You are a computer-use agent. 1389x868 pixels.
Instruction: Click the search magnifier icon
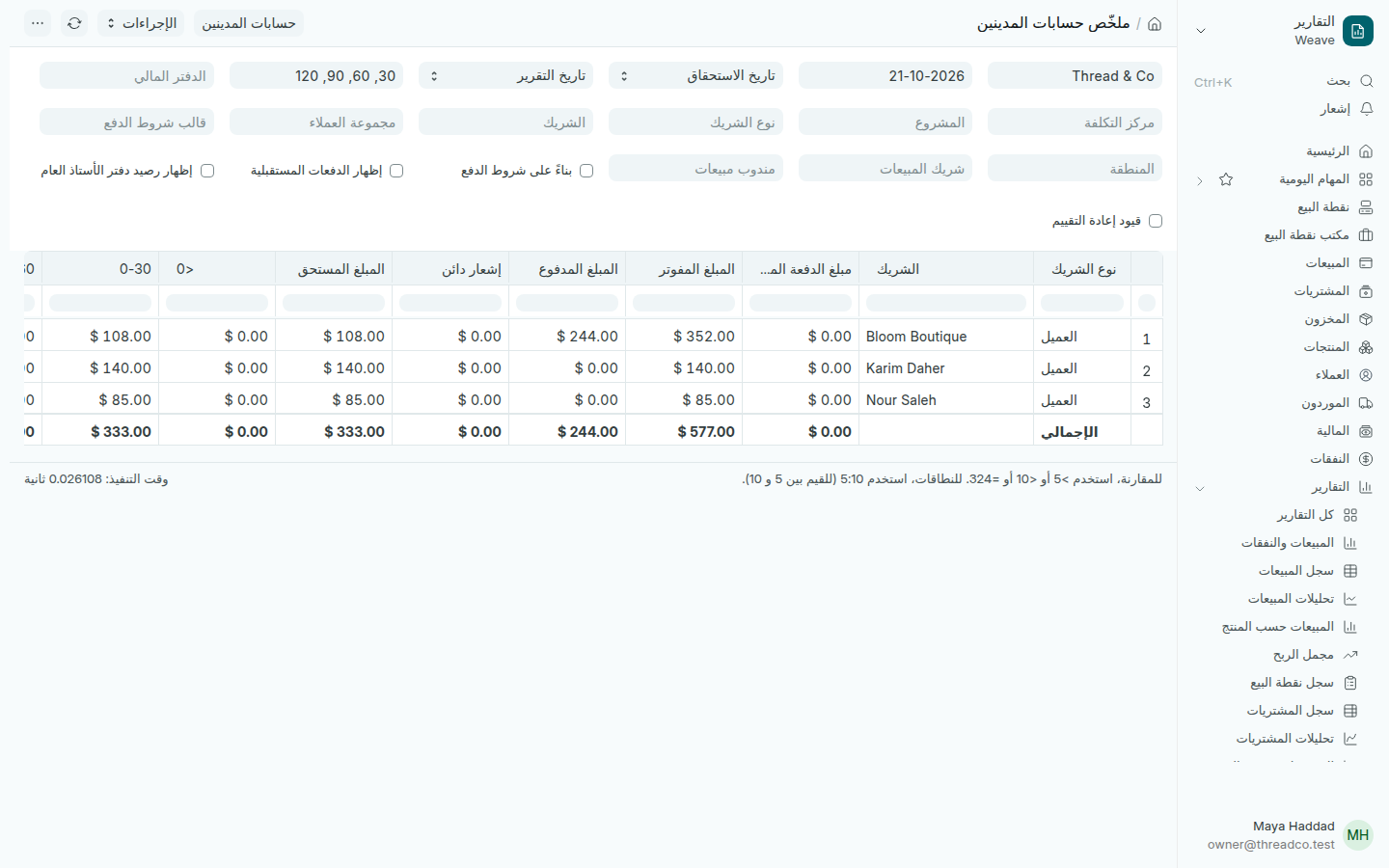click(1366, 81)
